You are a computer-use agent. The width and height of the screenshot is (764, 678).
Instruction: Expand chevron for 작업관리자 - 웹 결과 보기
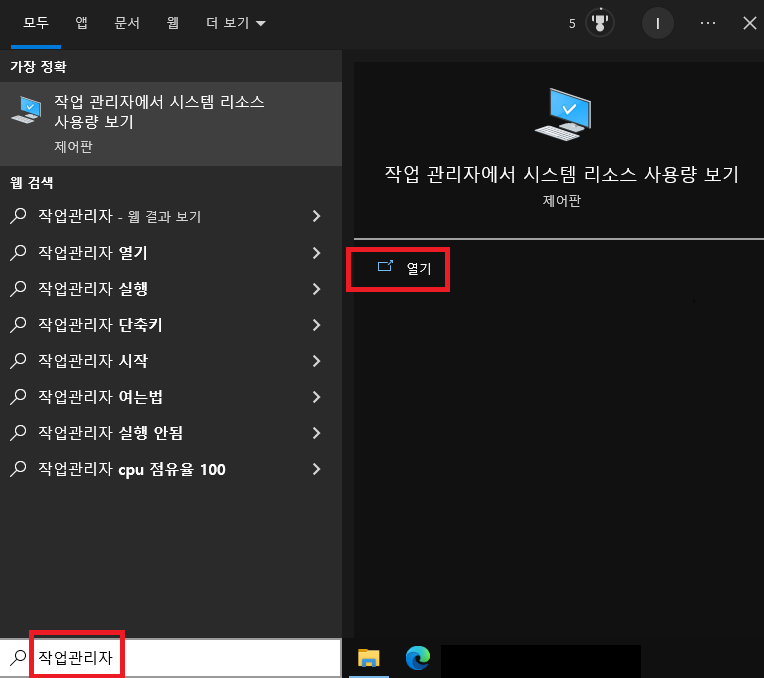pos(317,216)
